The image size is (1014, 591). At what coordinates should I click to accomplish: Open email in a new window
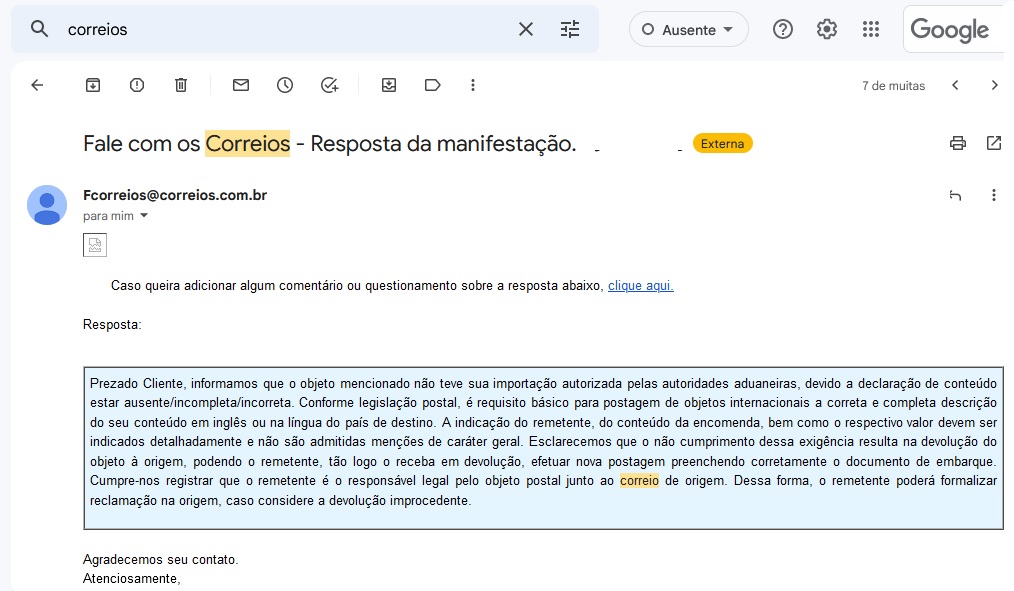(994, 144)
